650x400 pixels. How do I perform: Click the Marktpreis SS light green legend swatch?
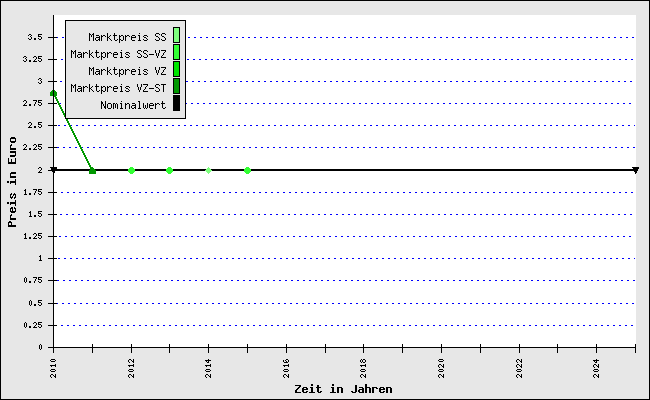click(176, 37)
